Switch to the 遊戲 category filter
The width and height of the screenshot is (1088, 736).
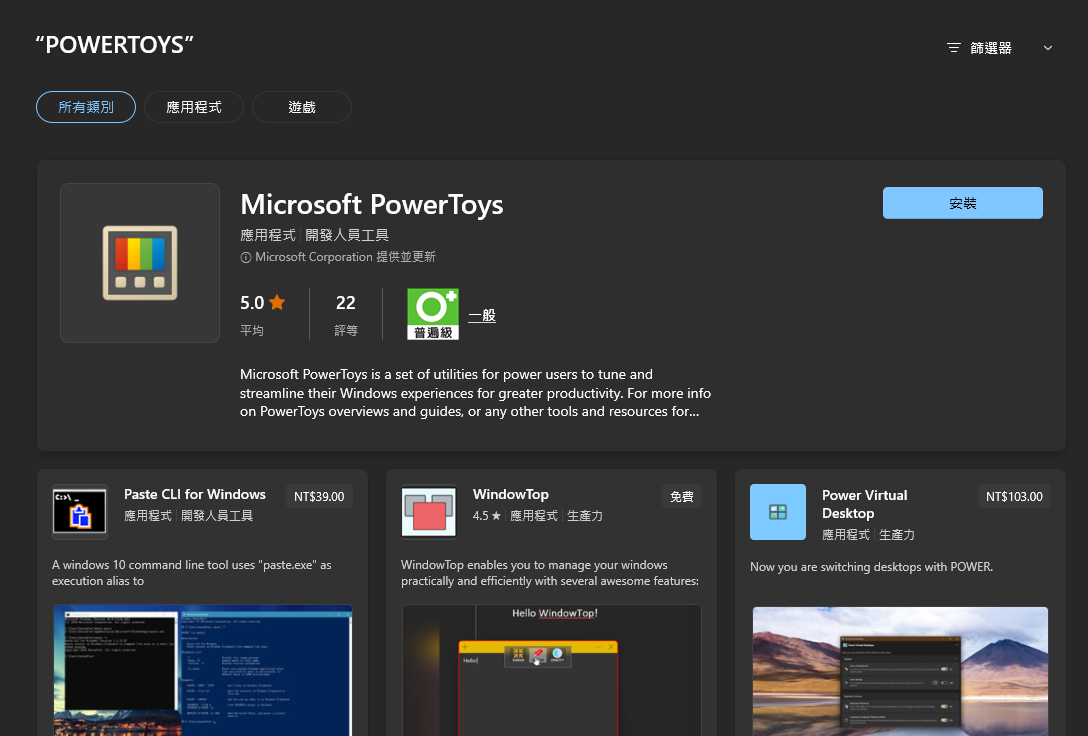(301, 107)
